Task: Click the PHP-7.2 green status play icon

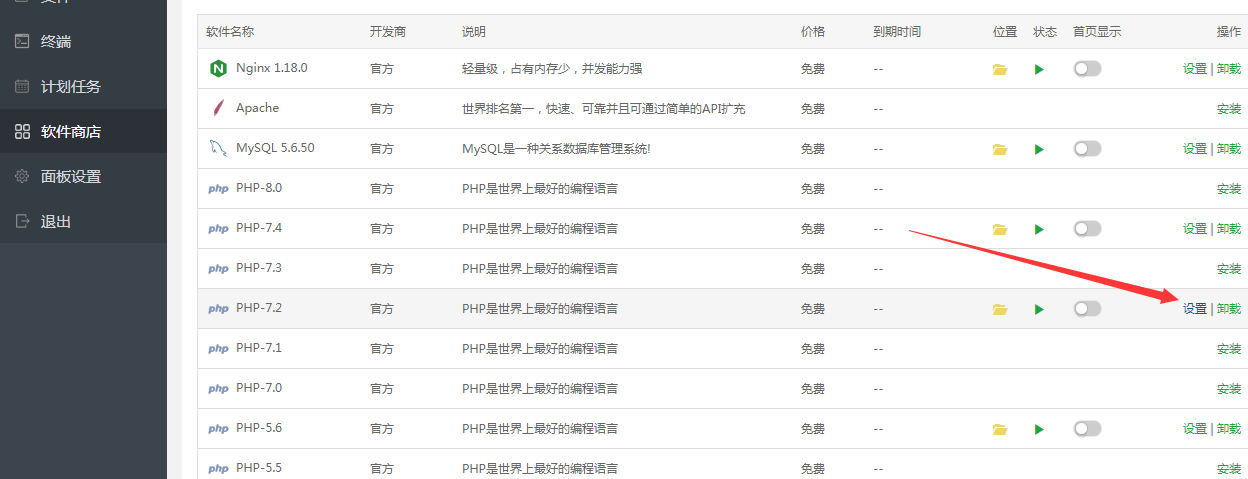Action: click(1039, 309)
